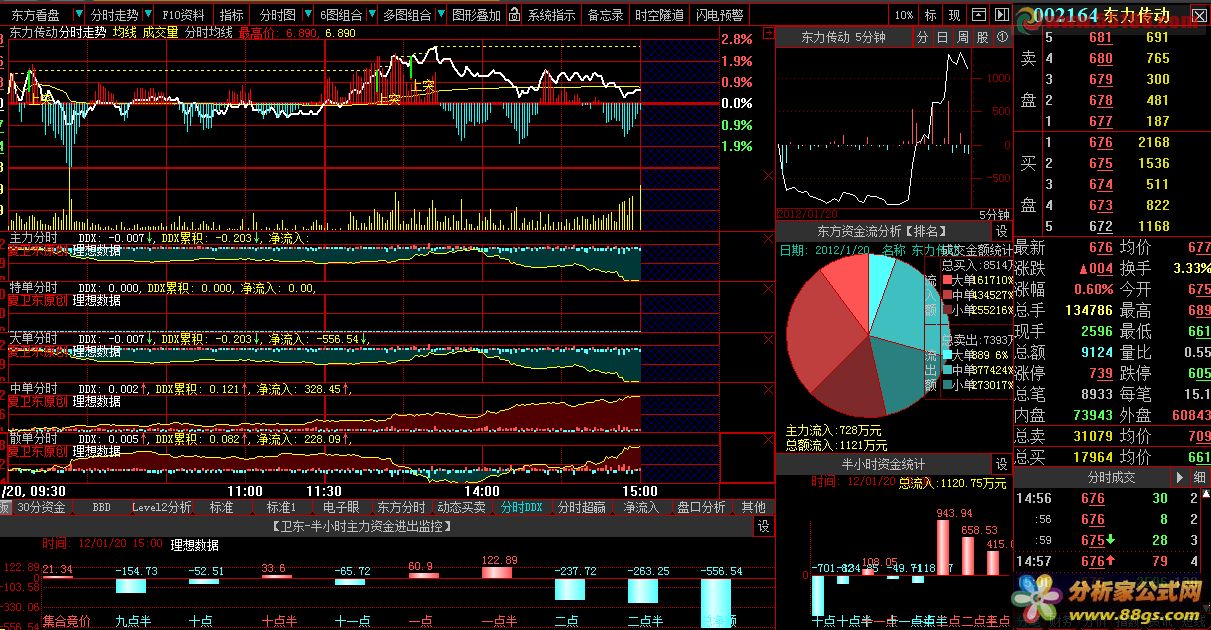1211x630 pixels.
Task: Select the 其他 tab
Action: [753, 507]
